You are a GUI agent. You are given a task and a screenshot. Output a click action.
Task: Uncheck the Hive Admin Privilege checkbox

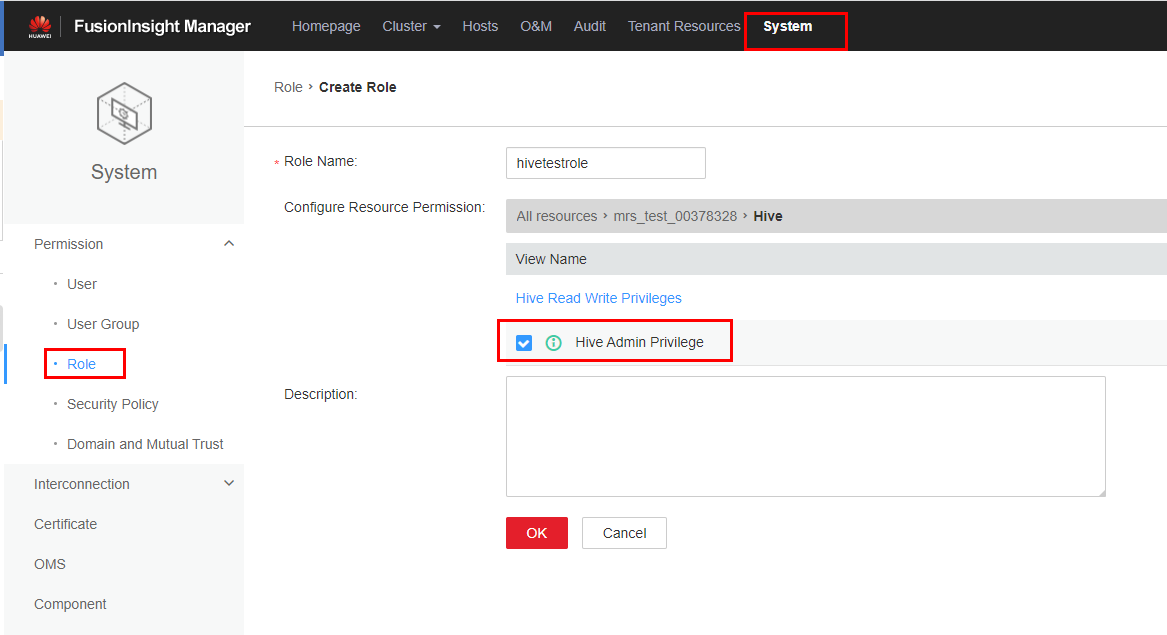pos(524,343)
